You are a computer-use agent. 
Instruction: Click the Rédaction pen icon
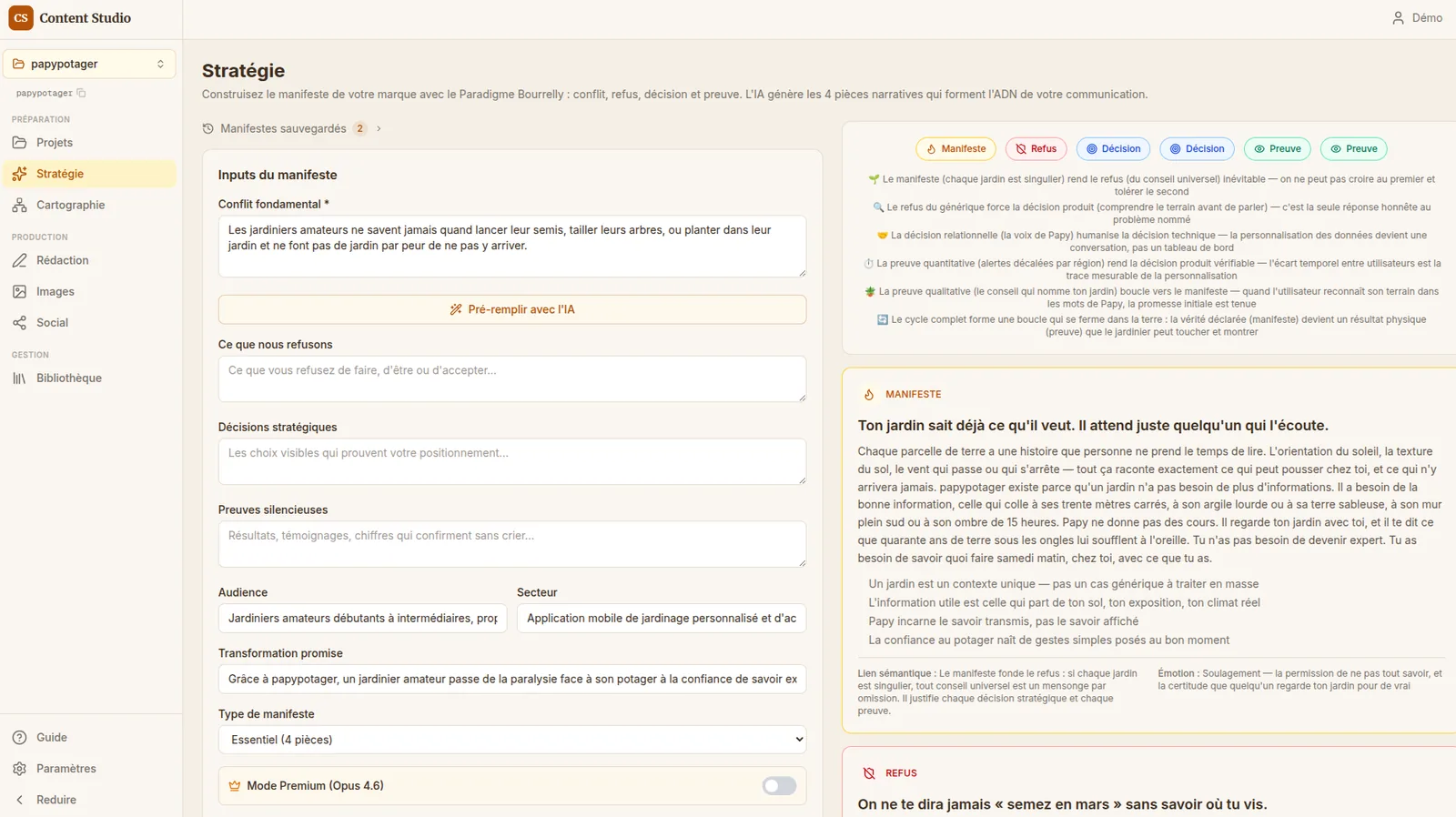(x=19, y=260)
